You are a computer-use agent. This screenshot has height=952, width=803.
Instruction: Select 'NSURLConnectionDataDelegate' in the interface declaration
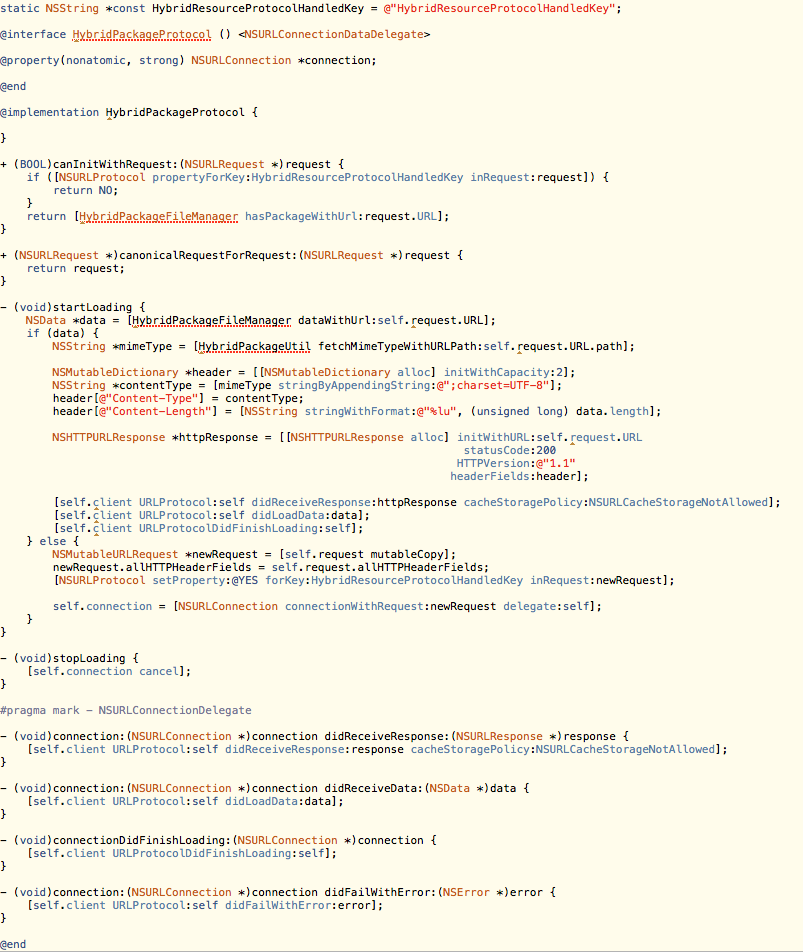tap(334, 35)
